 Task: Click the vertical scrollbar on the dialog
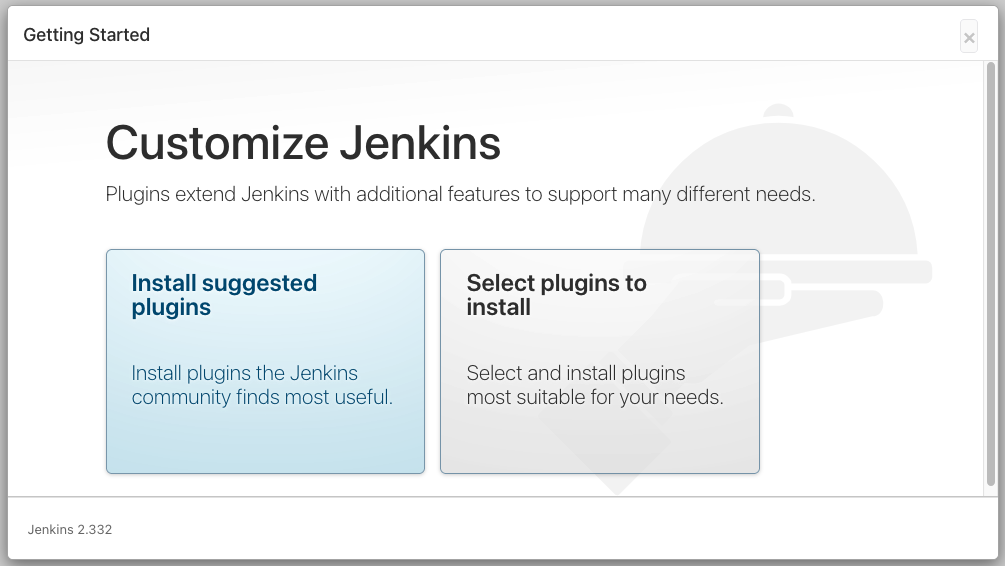pos(991,274)
